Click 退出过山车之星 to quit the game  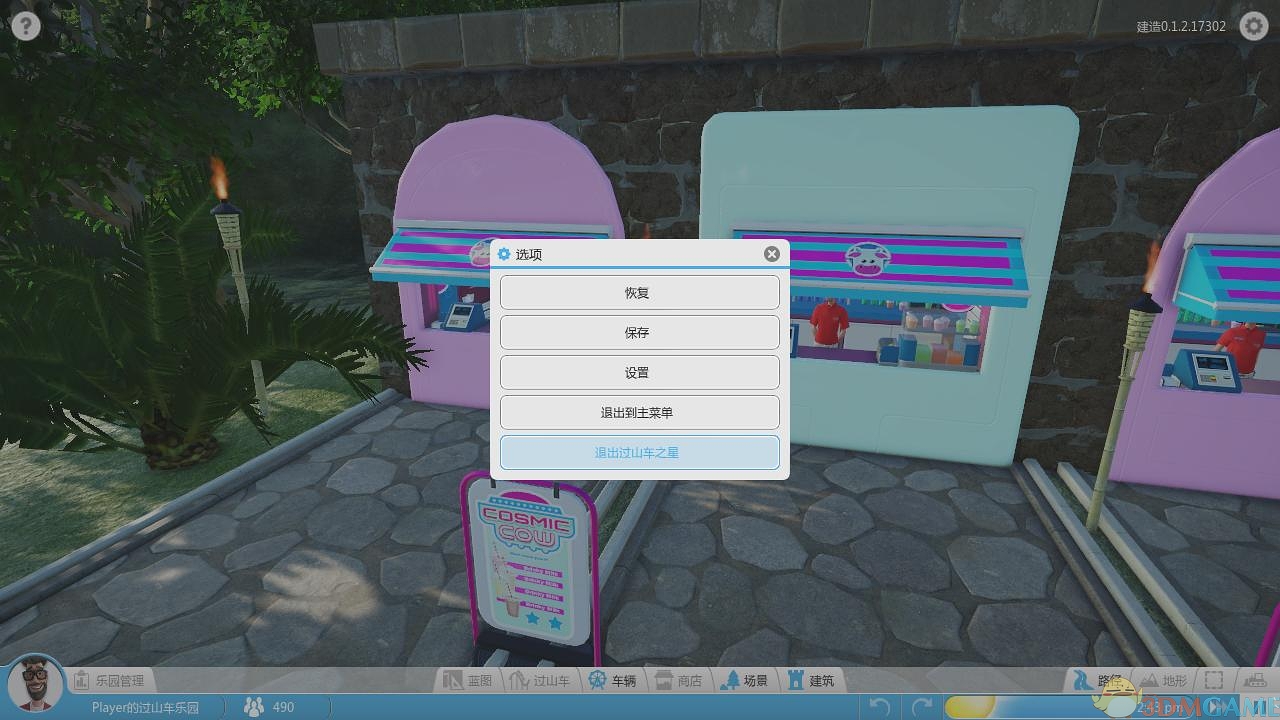(x=639, y=453)
